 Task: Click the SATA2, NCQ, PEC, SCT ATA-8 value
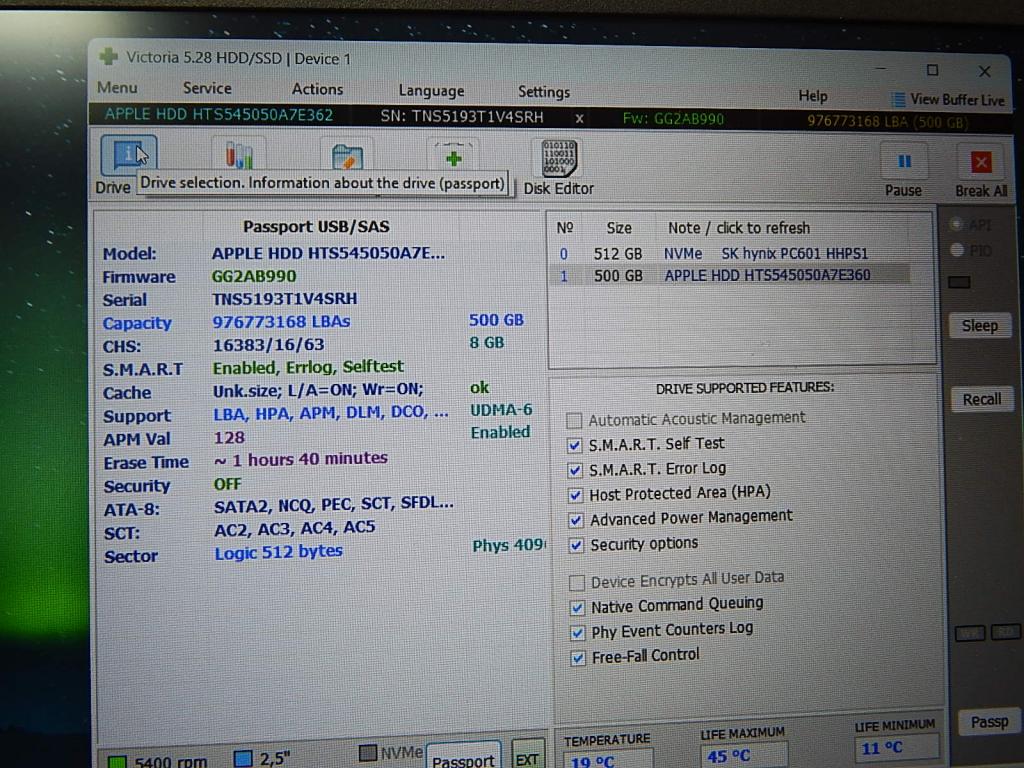(x=334, y=504)
